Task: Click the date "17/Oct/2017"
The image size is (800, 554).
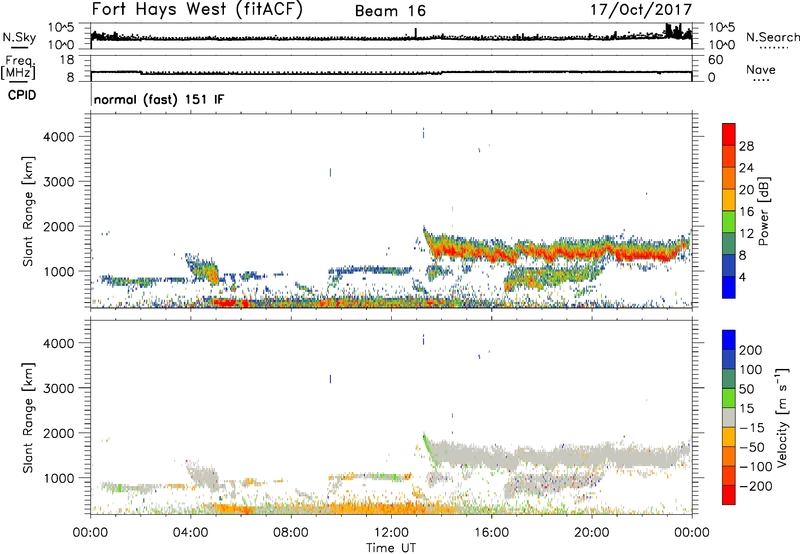Action: point(641,9)
